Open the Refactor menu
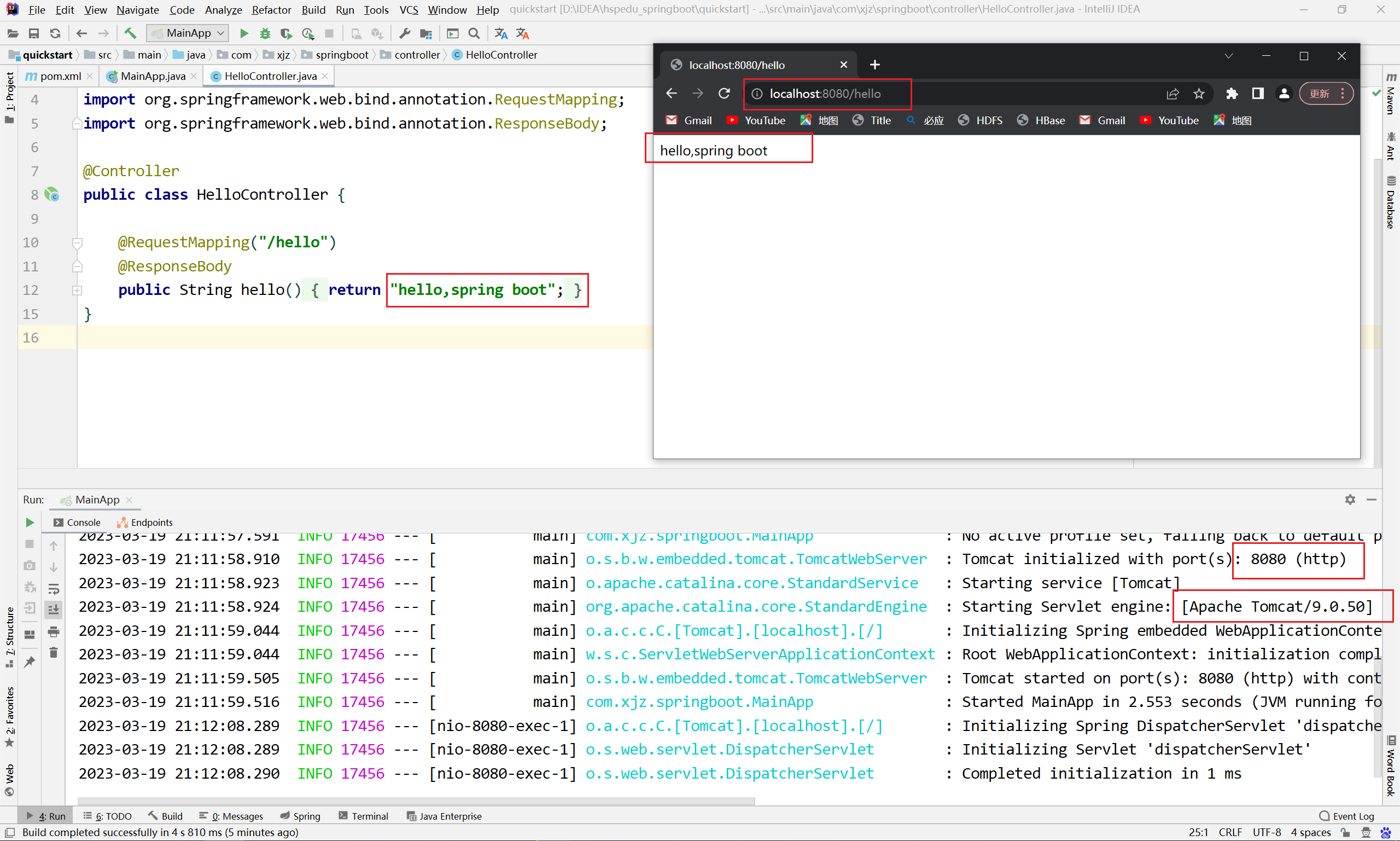Viewport: 1400px width, 841px height. [x=271, y=10]
